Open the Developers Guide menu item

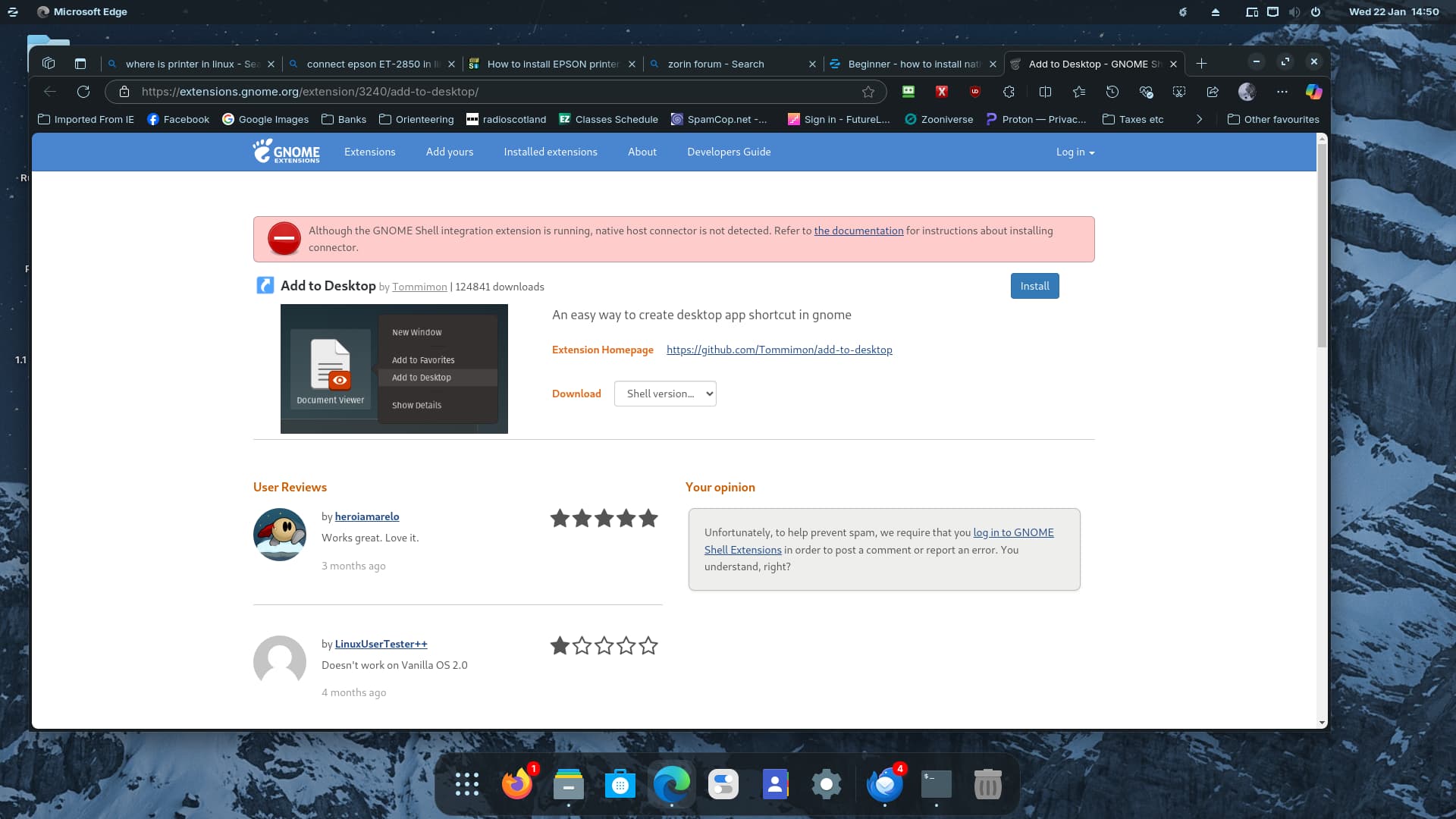(x=729, y=152)
